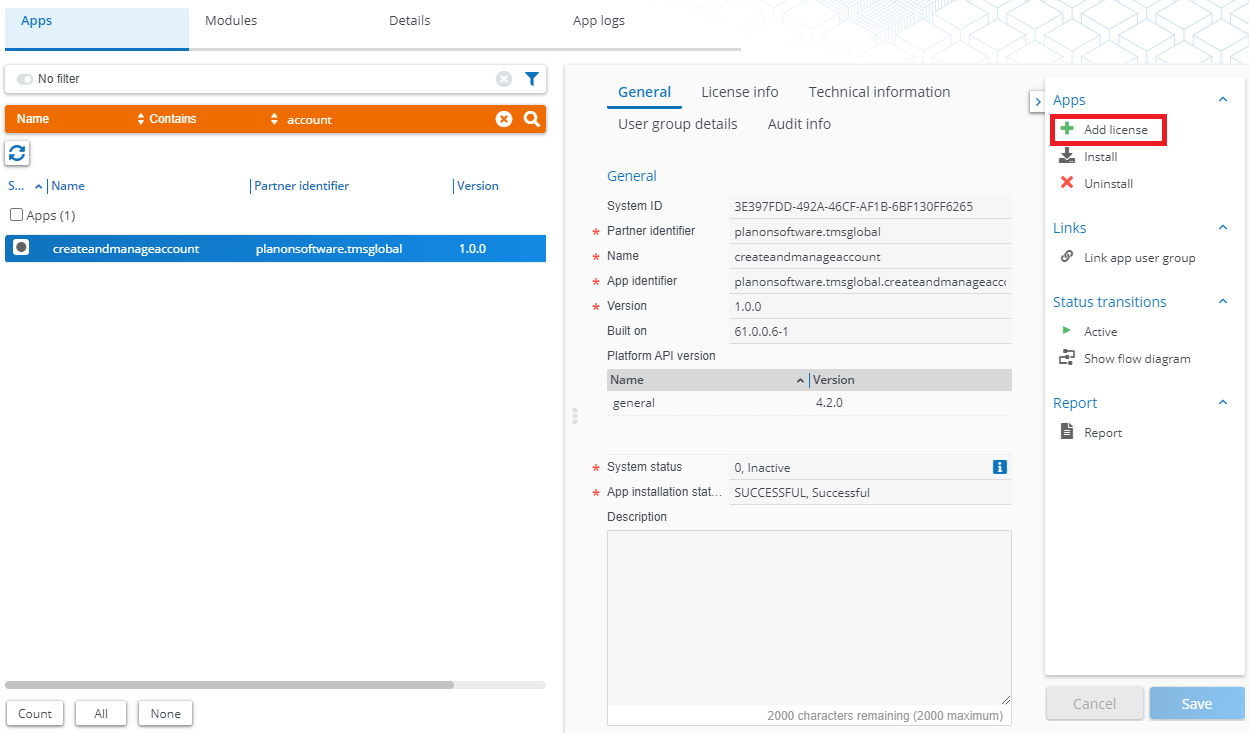Clear the No filter field icon
The height and width of the screenshot is (733, 1249).
[504, 79]
